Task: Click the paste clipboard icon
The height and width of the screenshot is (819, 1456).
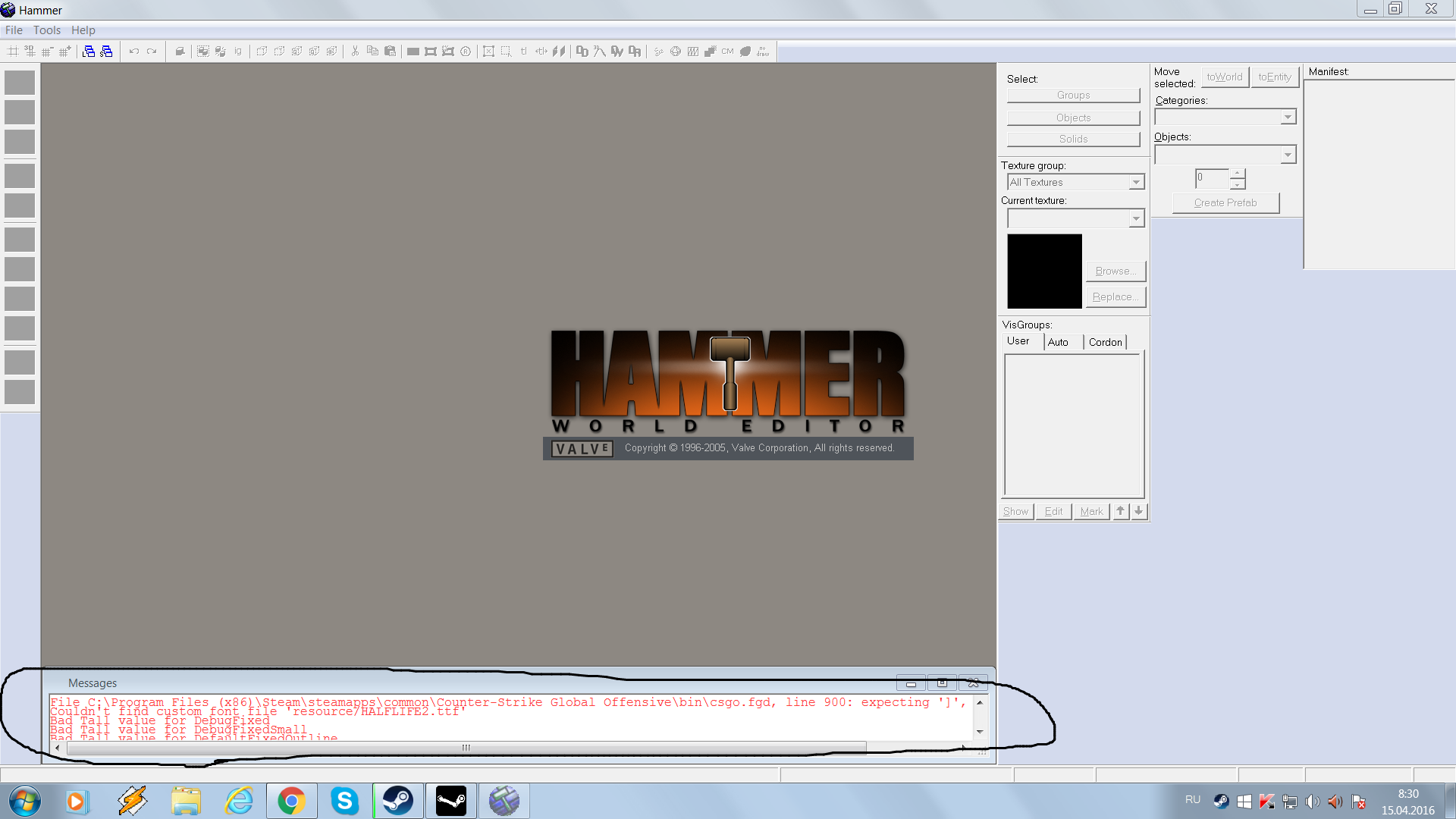Action: coord(390,52)
